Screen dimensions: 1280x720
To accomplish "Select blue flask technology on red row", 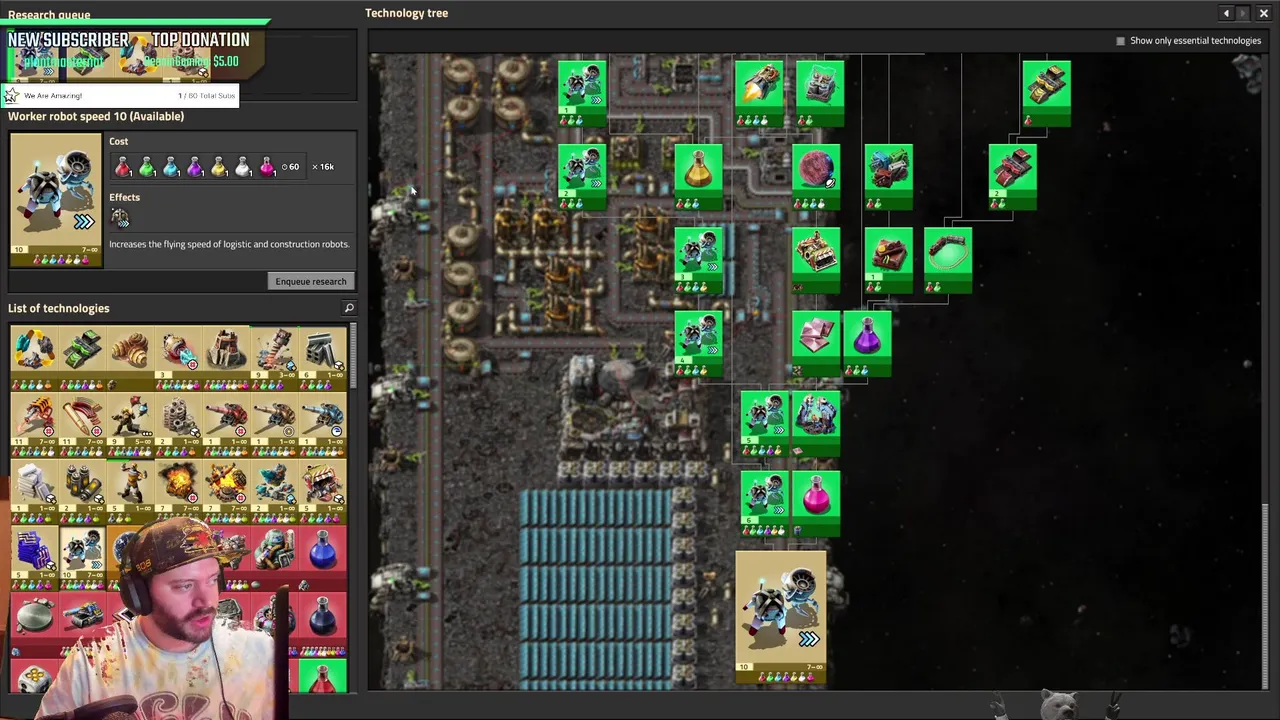I will [322, 556].
